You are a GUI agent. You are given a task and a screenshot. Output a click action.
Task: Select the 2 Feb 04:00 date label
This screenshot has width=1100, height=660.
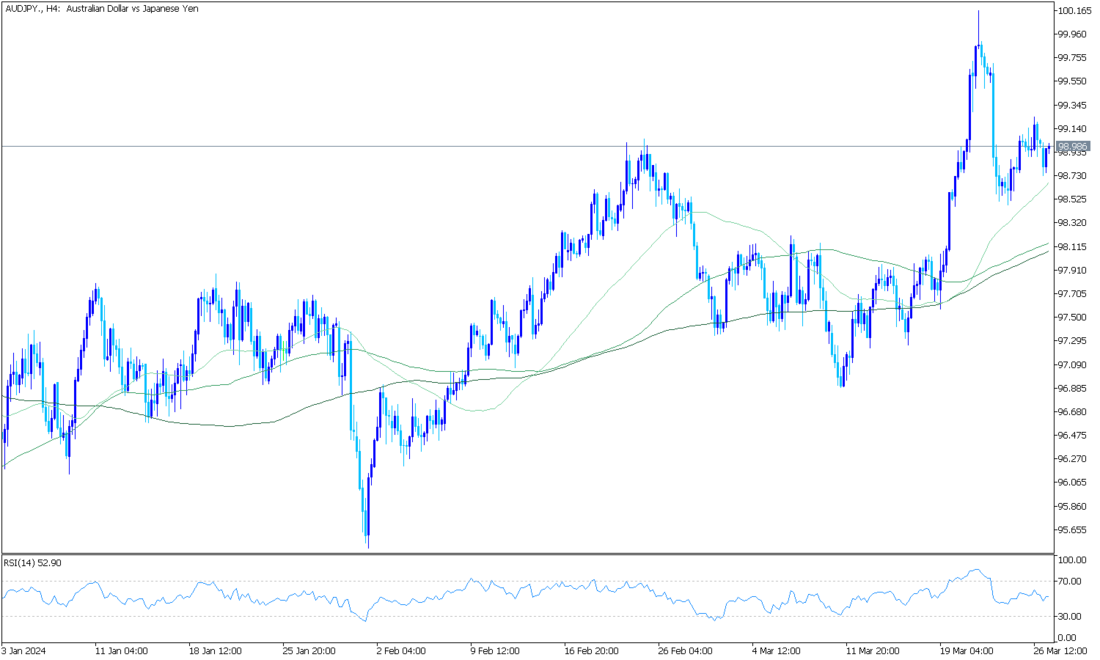[x=399, y=648]
